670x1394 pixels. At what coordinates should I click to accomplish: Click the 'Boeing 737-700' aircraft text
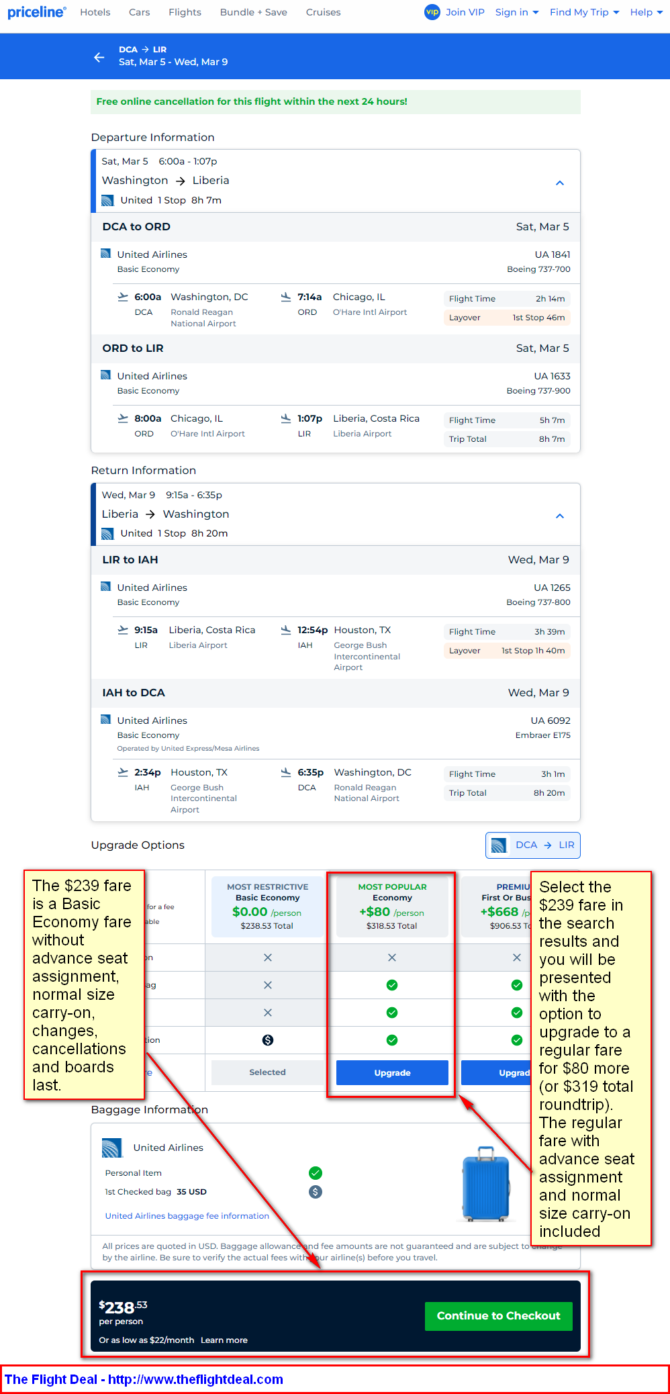click(x=538, y=269)
